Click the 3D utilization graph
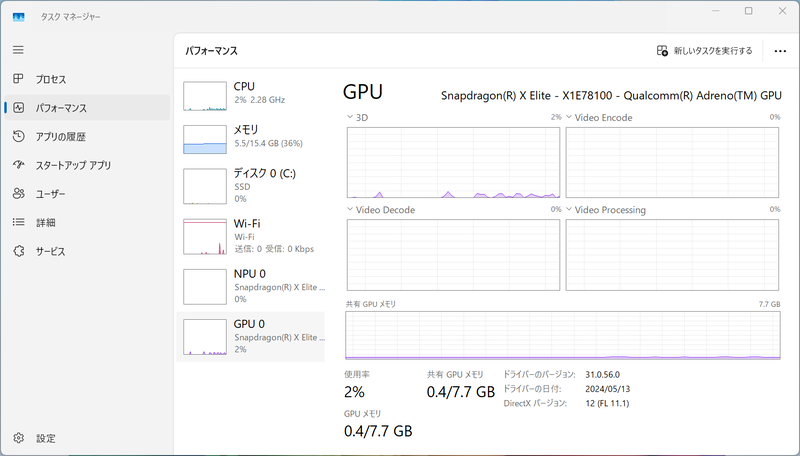 tap(453, 162)
